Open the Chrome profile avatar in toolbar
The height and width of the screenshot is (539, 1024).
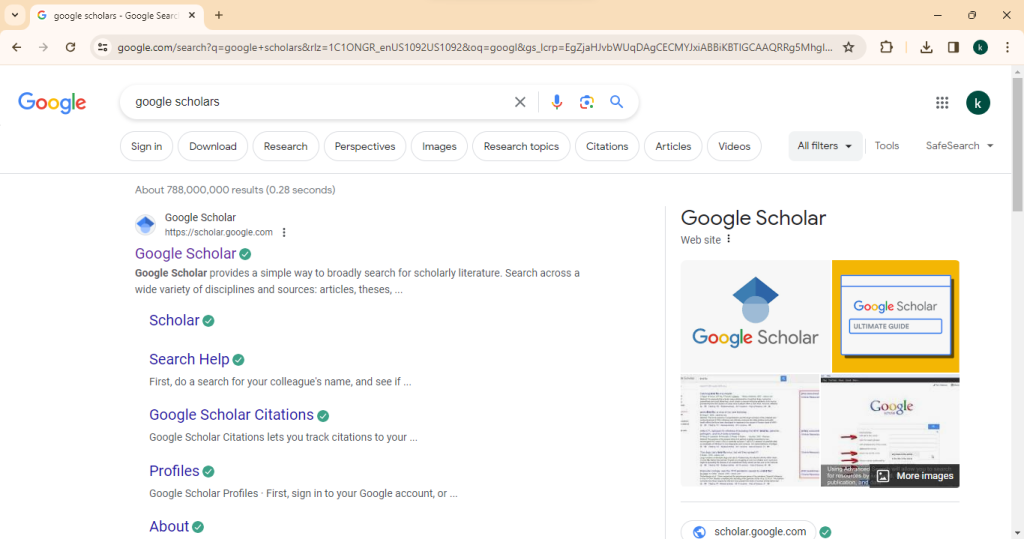(x=980, y=47)
